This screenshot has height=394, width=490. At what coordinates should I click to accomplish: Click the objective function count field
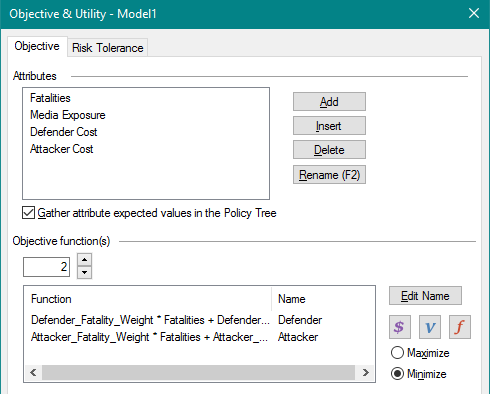click(x=46, y=267)
